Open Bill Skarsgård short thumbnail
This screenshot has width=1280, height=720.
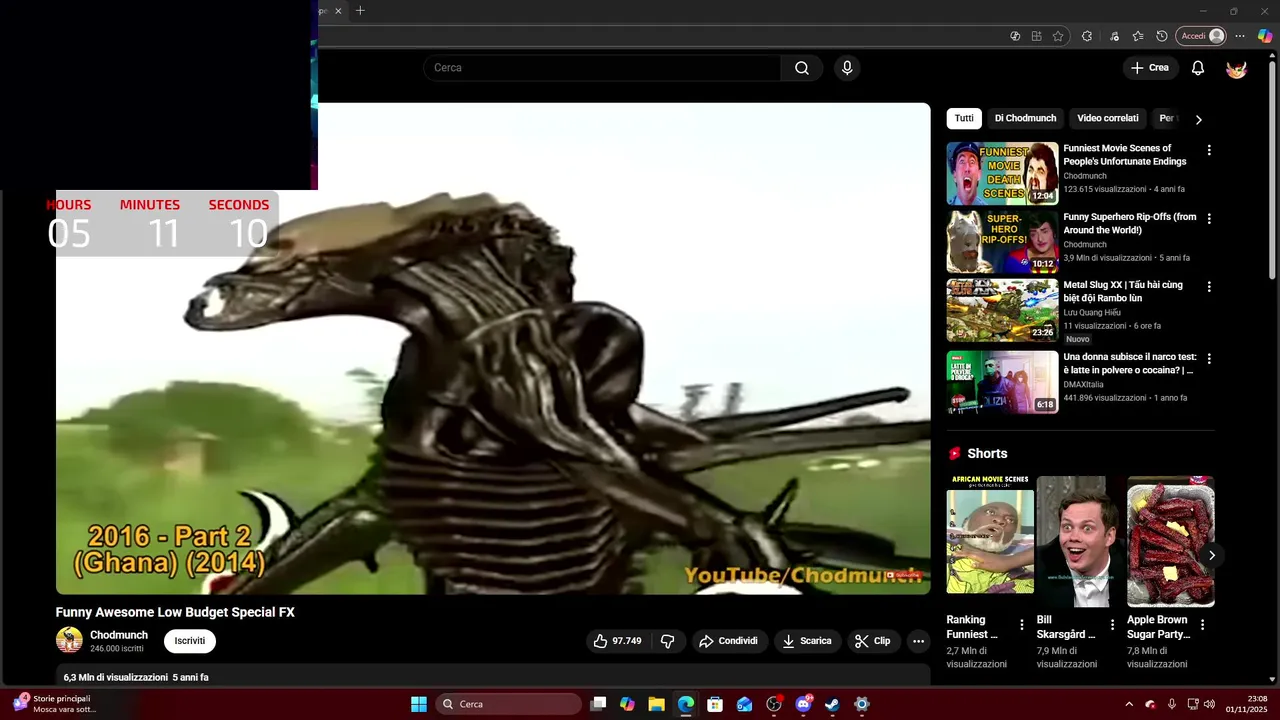pyautogui.click(x=1080, y=541)
